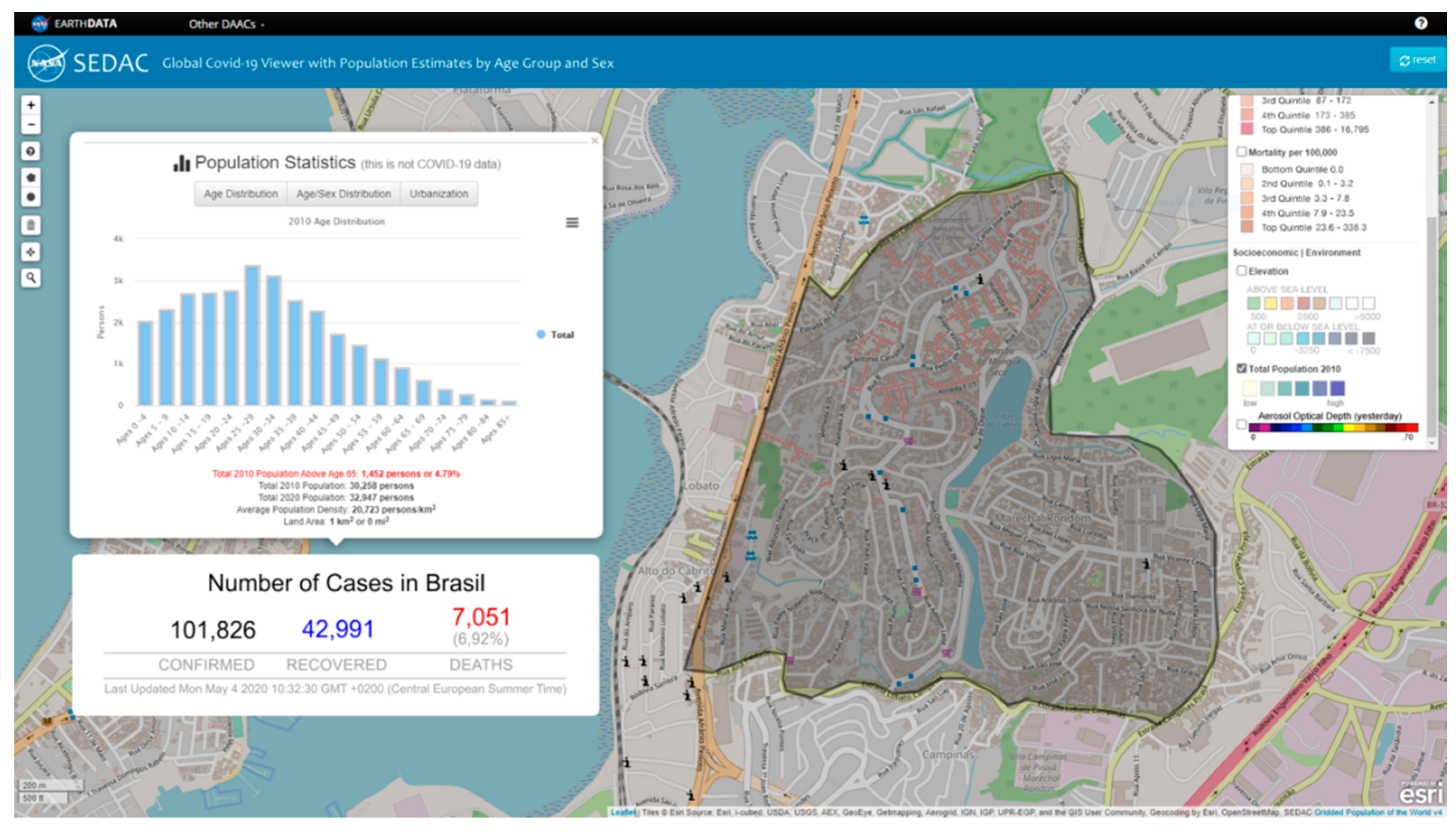Viewport: 1456px width, 835px height.
Task: Zoom out the map with minus button
Action: [31, 125]
